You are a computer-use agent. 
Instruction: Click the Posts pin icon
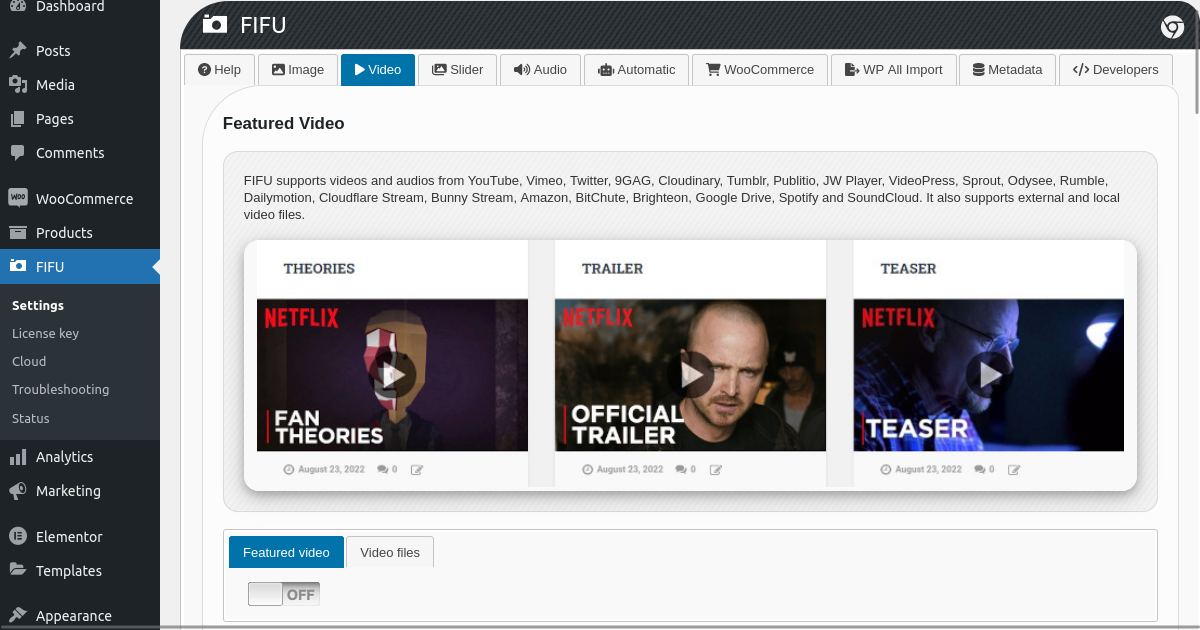[17, 51]
